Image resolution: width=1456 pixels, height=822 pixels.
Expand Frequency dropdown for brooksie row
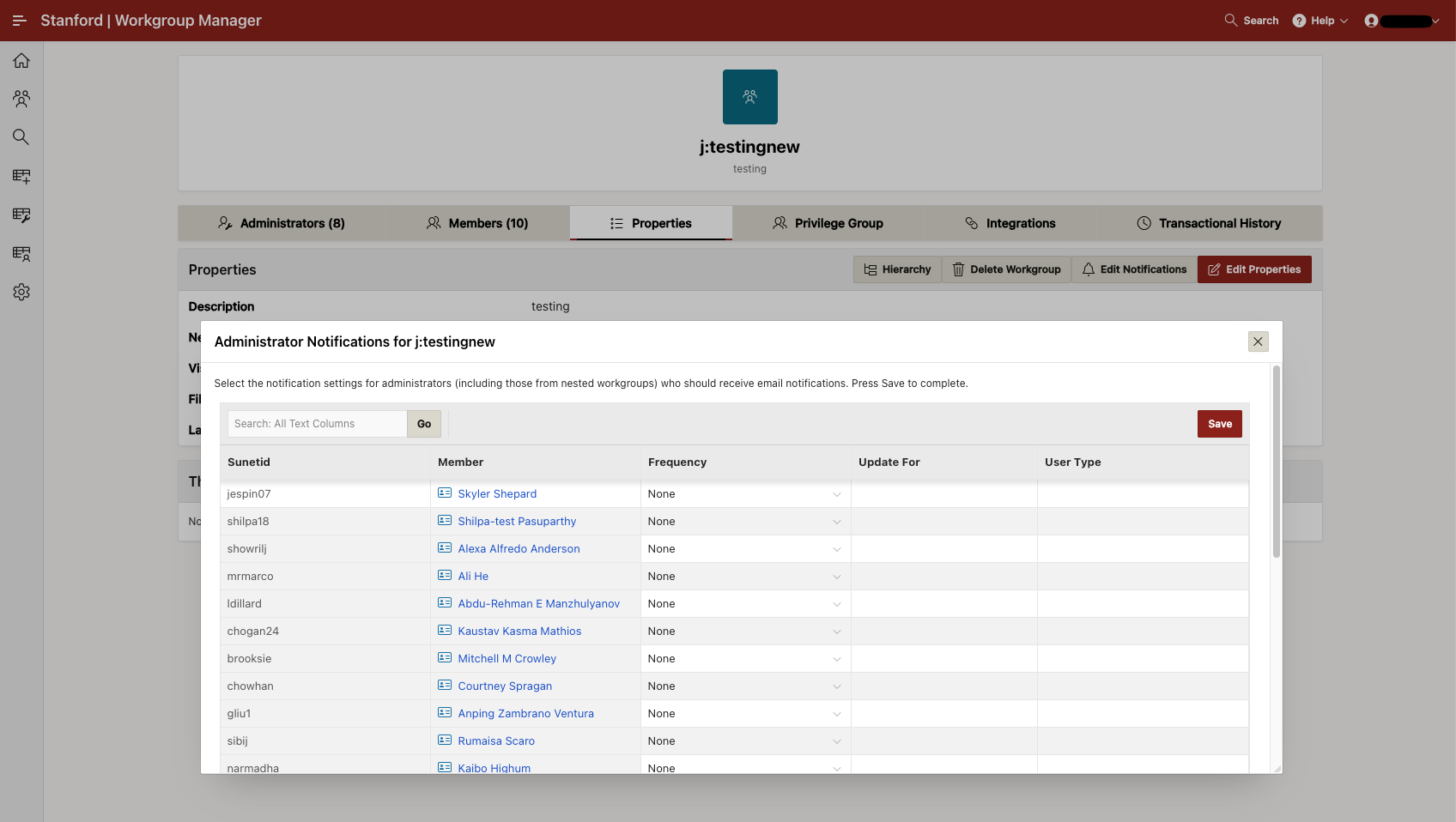tap(744, 659)
